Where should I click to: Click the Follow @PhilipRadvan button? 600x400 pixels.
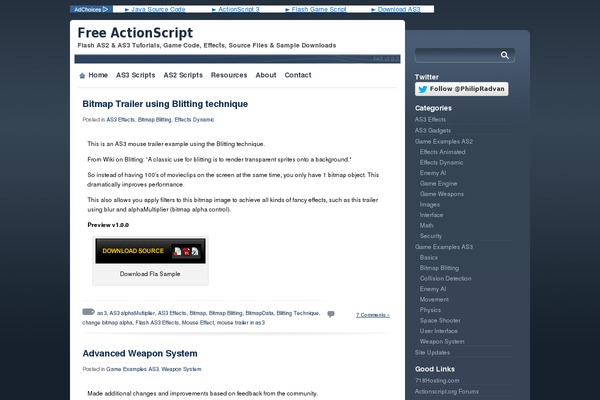461,89
